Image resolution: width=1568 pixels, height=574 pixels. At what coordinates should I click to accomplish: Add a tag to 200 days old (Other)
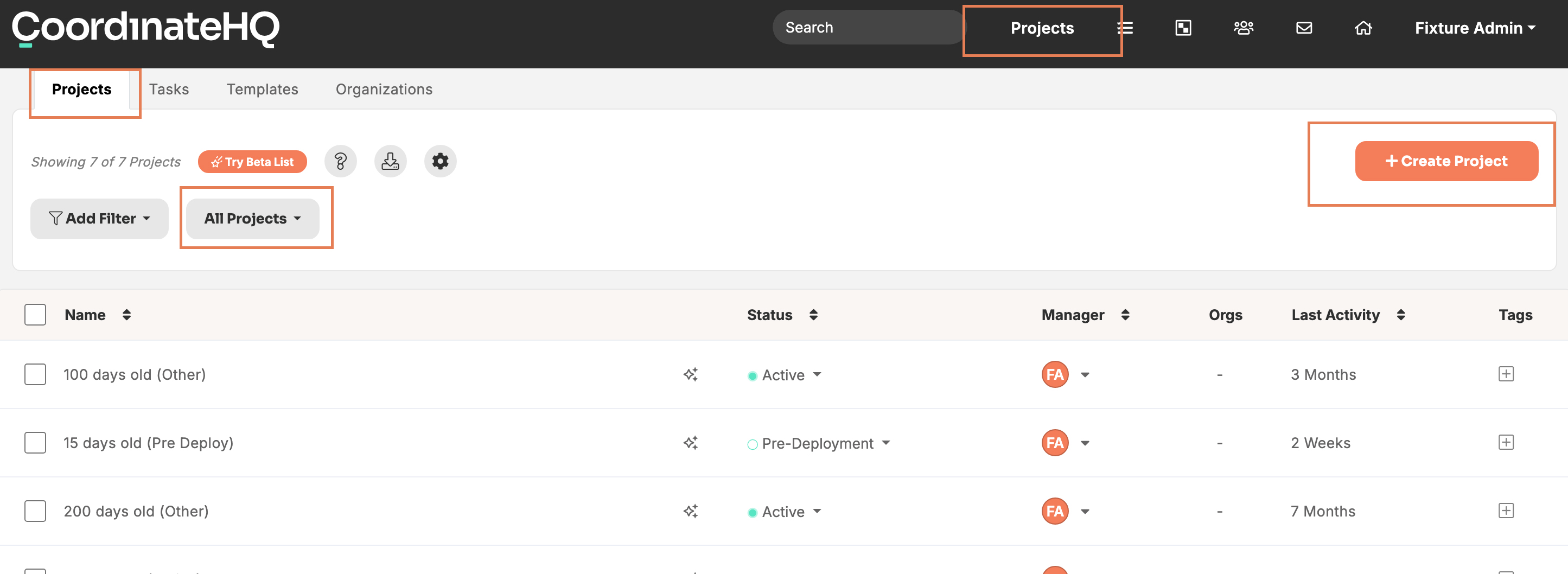1506,510
